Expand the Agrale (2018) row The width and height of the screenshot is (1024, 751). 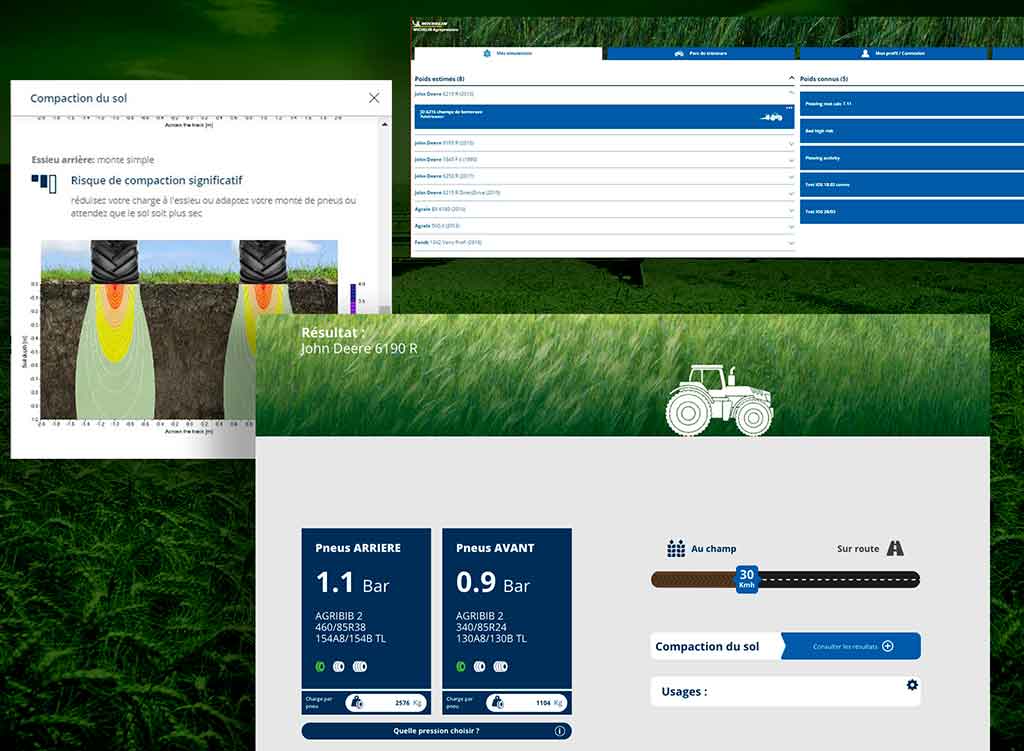click(792, 226)
